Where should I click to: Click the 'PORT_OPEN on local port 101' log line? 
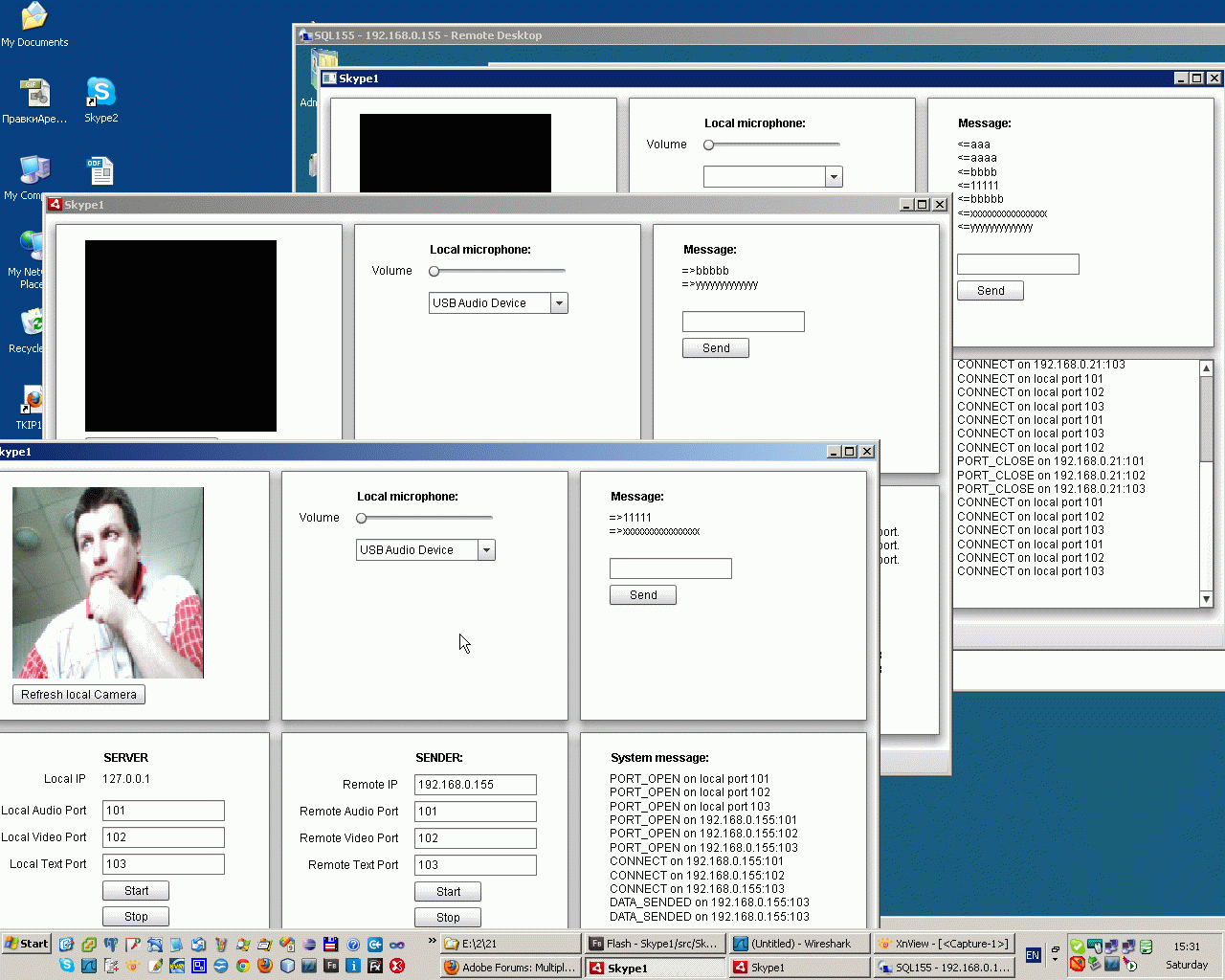point(690,779)
